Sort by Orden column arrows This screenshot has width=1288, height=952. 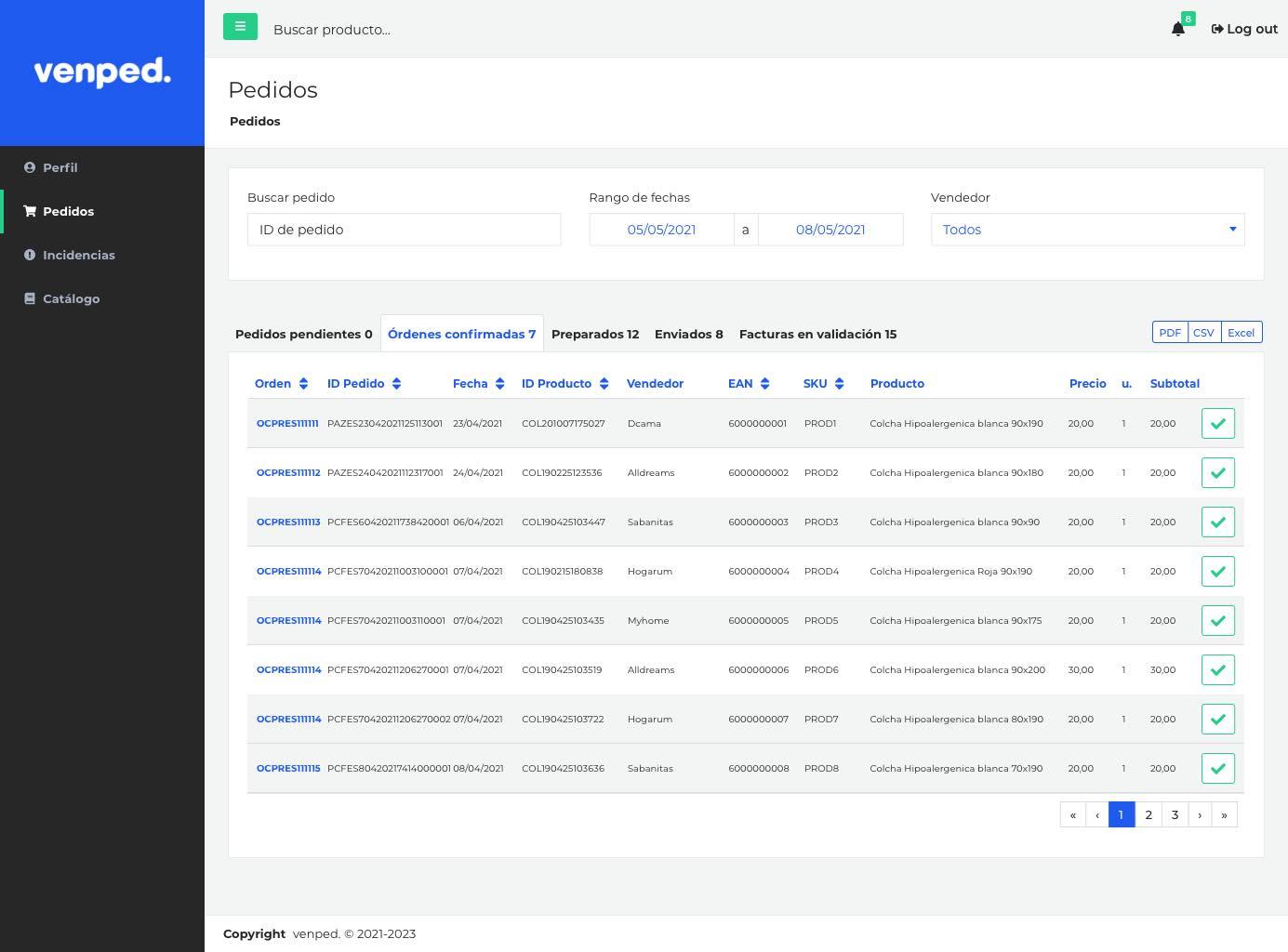(x=303, y=384)
